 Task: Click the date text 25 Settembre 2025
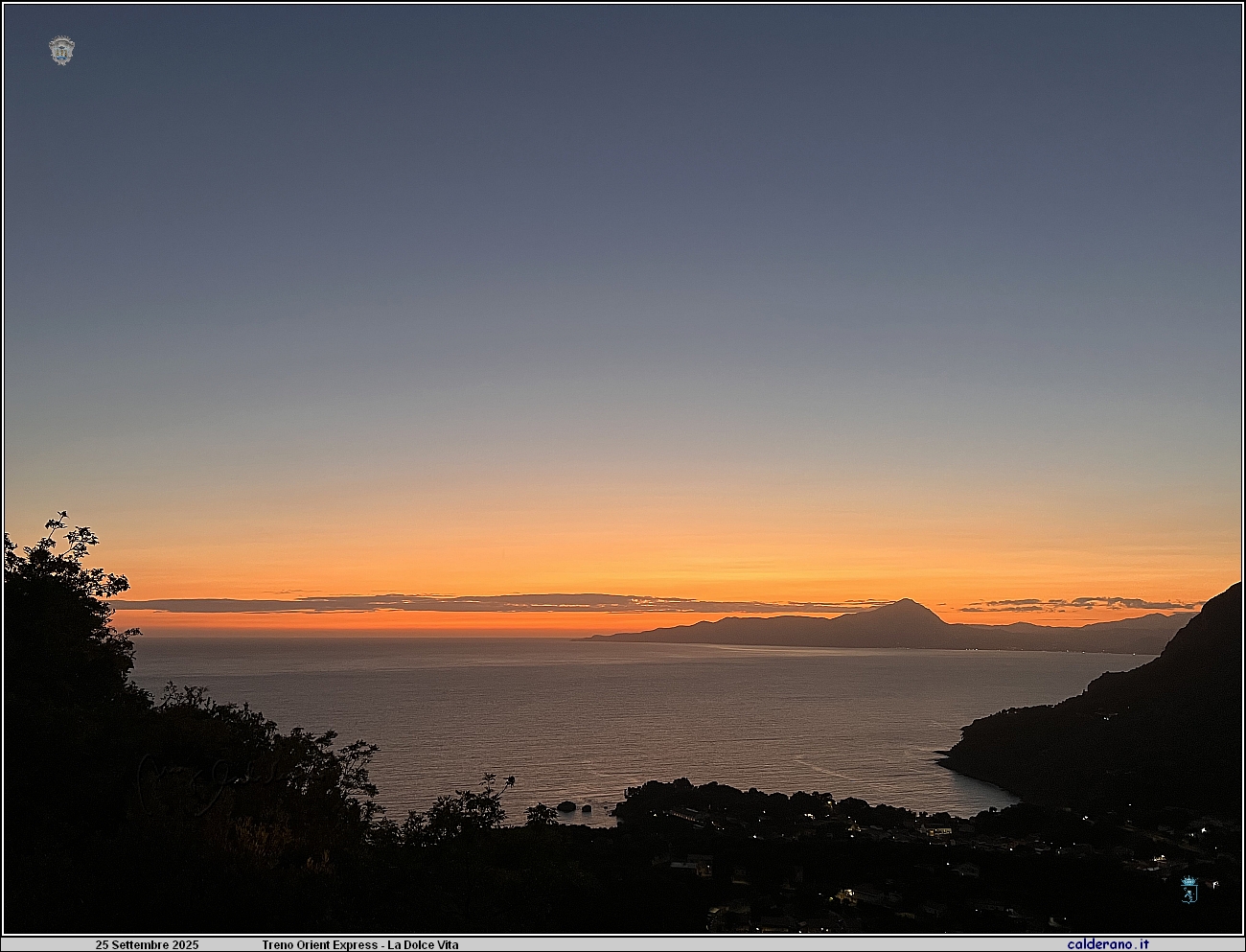[147, 945]
